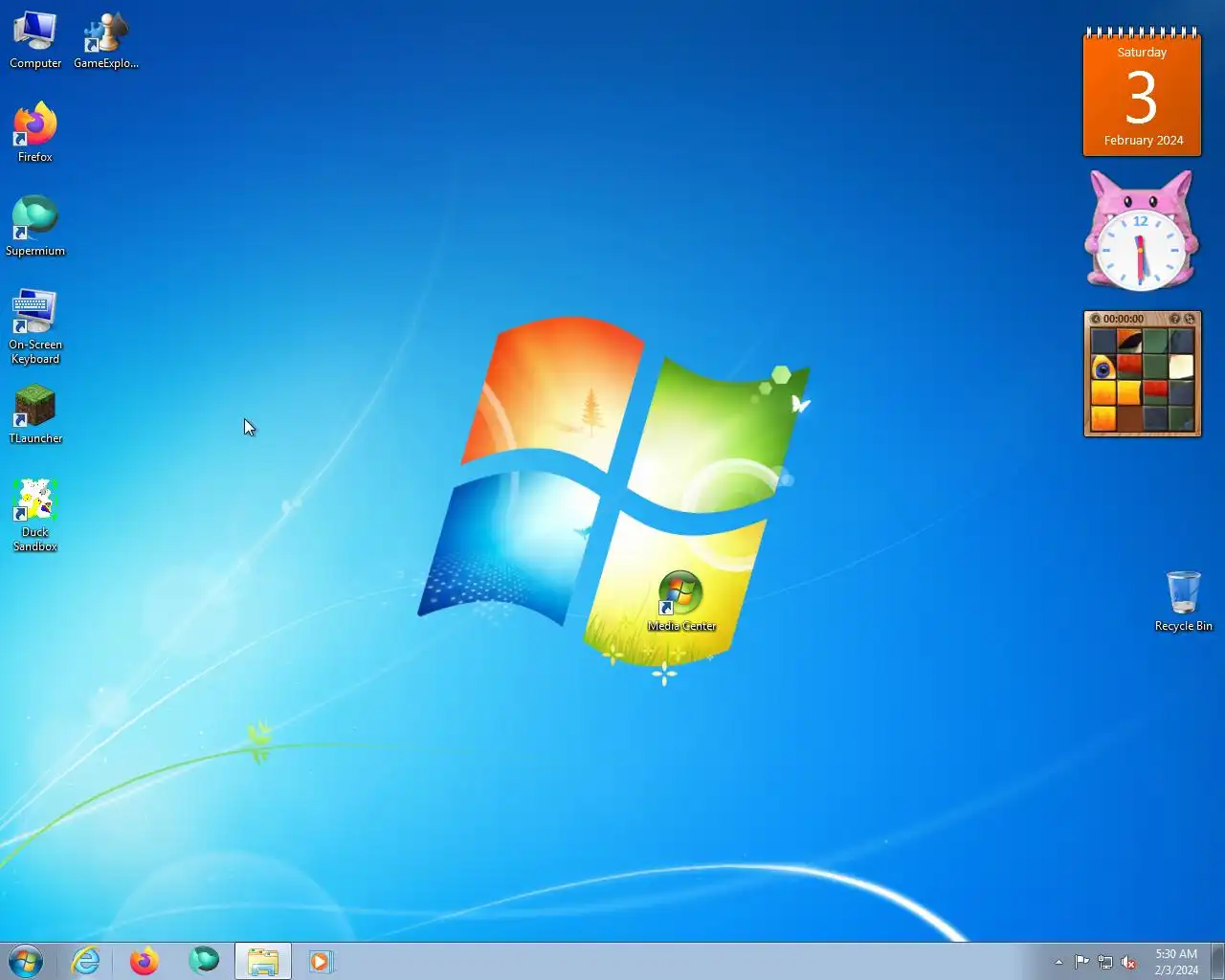Click the puzzle solve/shuffle arrows icon
Screen dimensions: 1225x980
(1190, 319)
